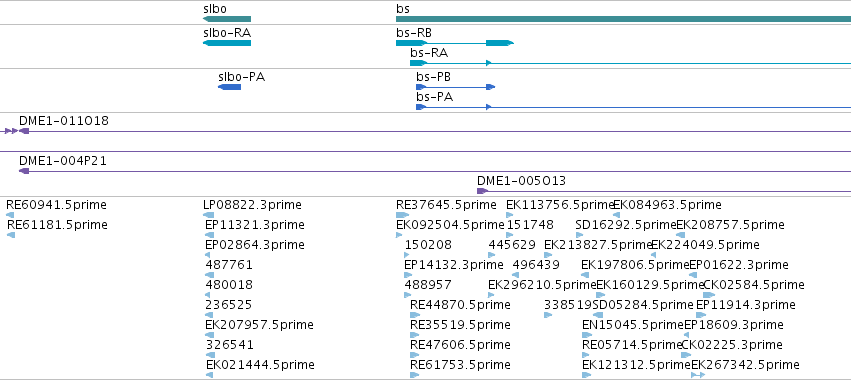Open the bs-PA protein label
851x380 pixels.
tap(434, 97)
